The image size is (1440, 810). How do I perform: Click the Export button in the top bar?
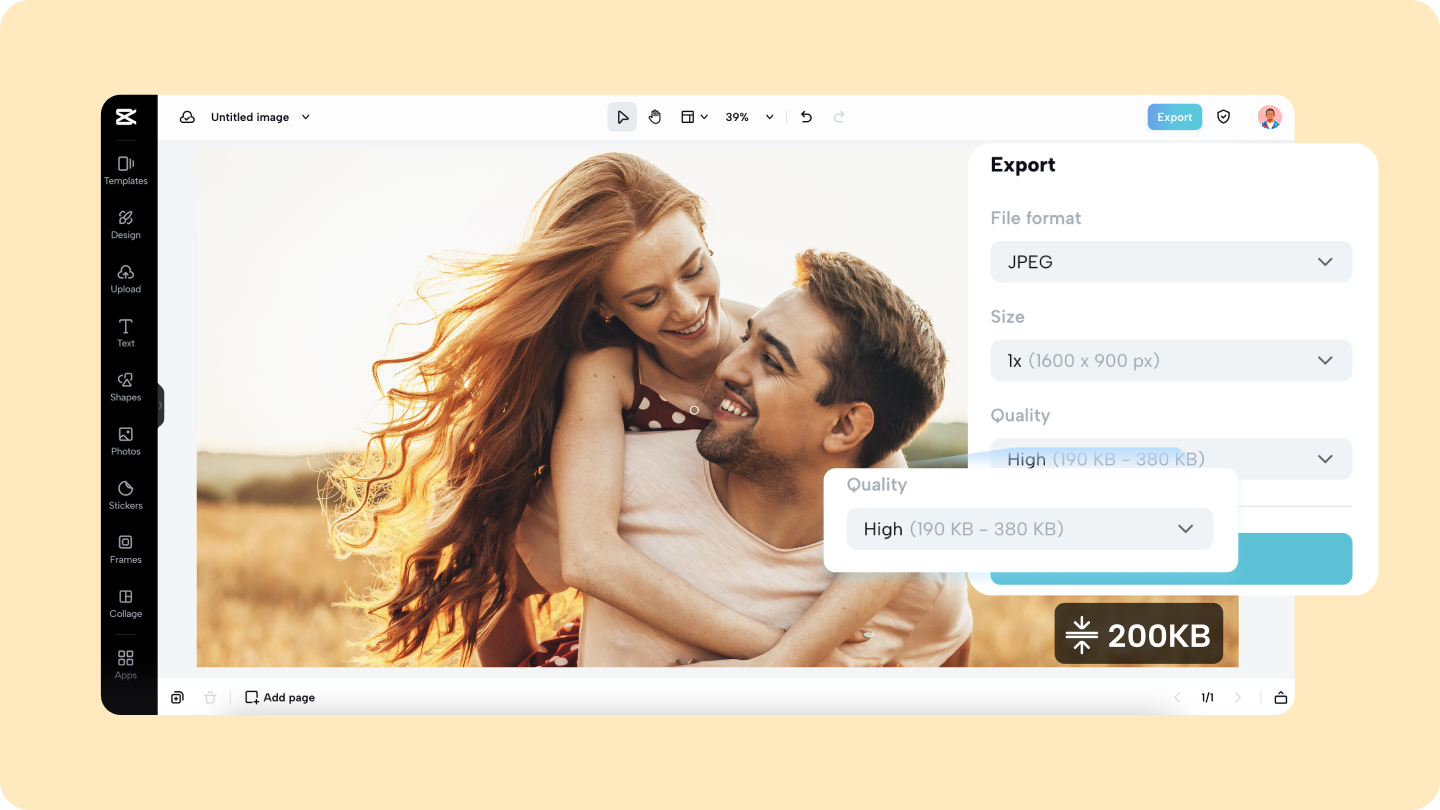1174,117
